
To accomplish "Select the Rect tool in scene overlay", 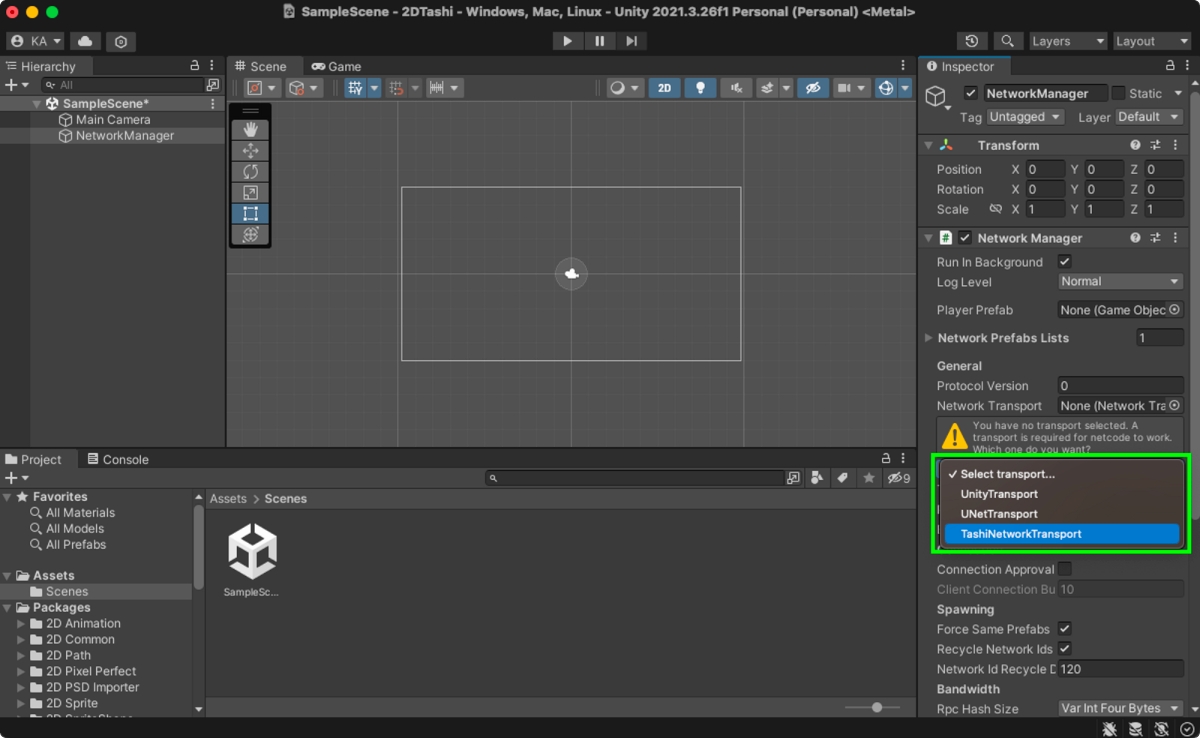I will pyautogui.click(x=250, y=213).
